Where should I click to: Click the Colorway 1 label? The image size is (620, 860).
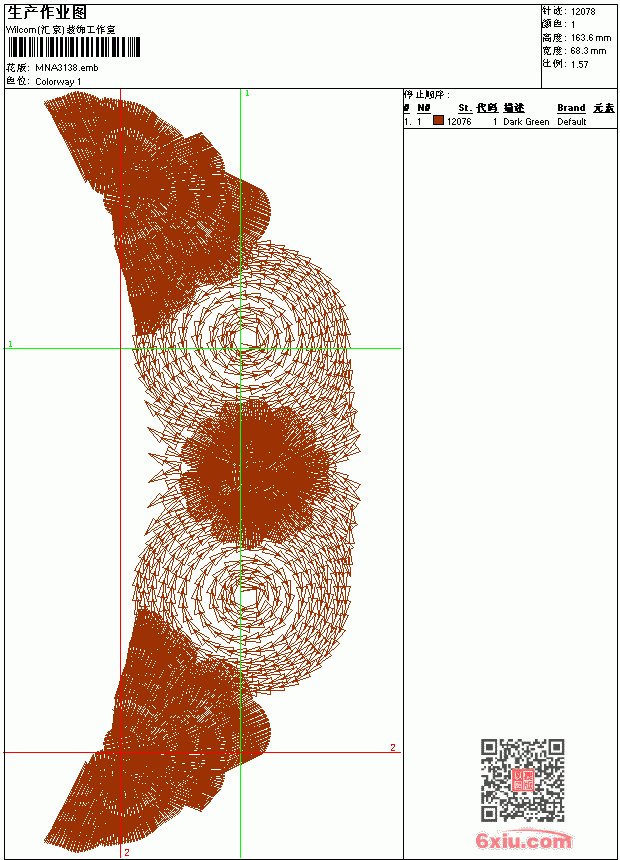pyautogui.click(x=58, y=82)
